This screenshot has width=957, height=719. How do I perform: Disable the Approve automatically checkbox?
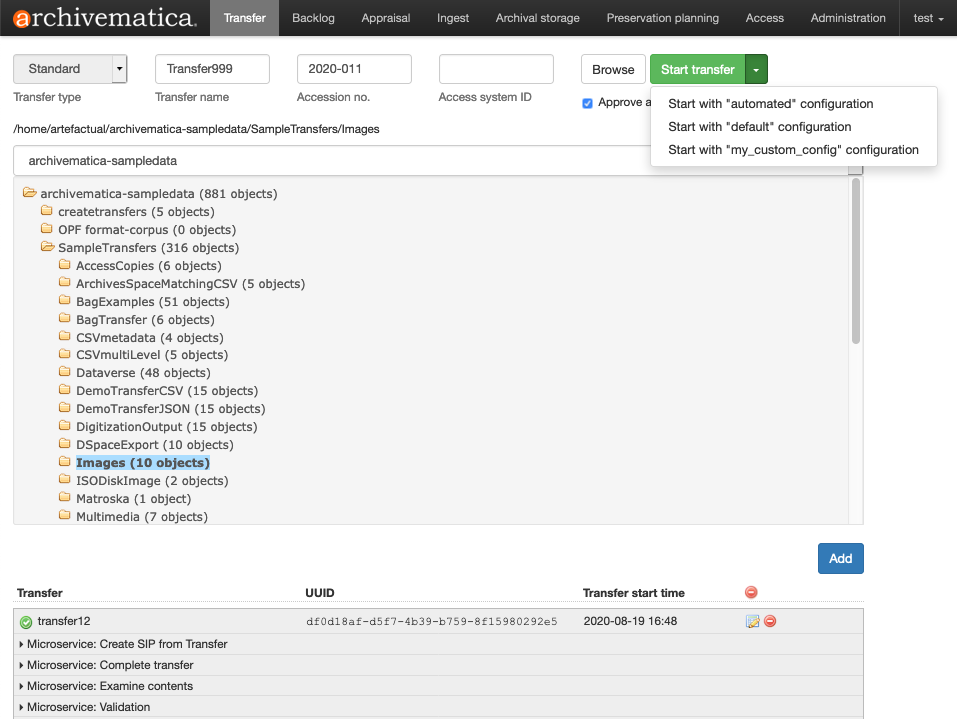[587, 102]
